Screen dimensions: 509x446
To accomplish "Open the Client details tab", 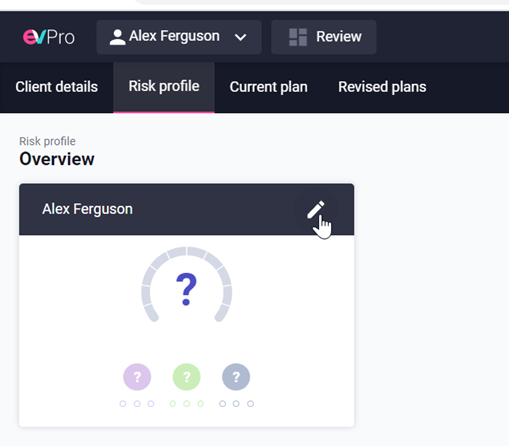I will tap(57, 87).
